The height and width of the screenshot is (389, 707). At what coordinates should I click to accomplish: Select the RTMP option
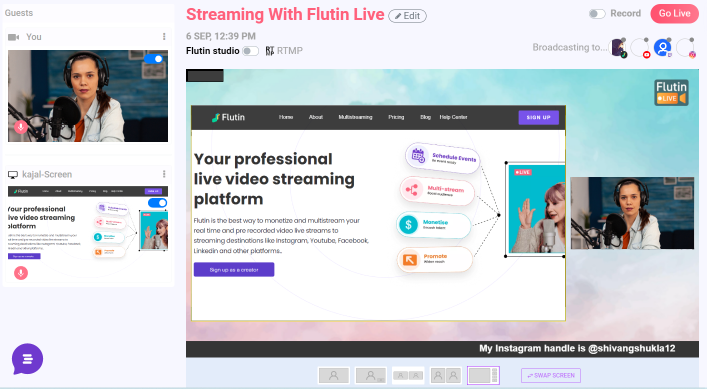284,51
